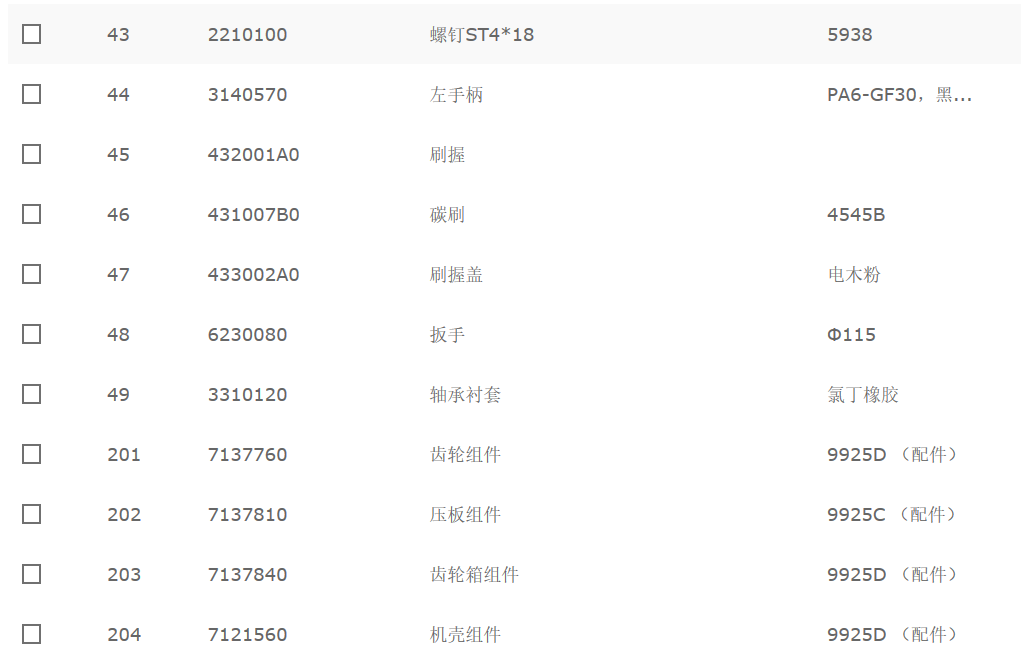Enable the checkbox for row 47 刷握盖
The height and width of the screenshot is (668, 1021).
coord(31,273)
